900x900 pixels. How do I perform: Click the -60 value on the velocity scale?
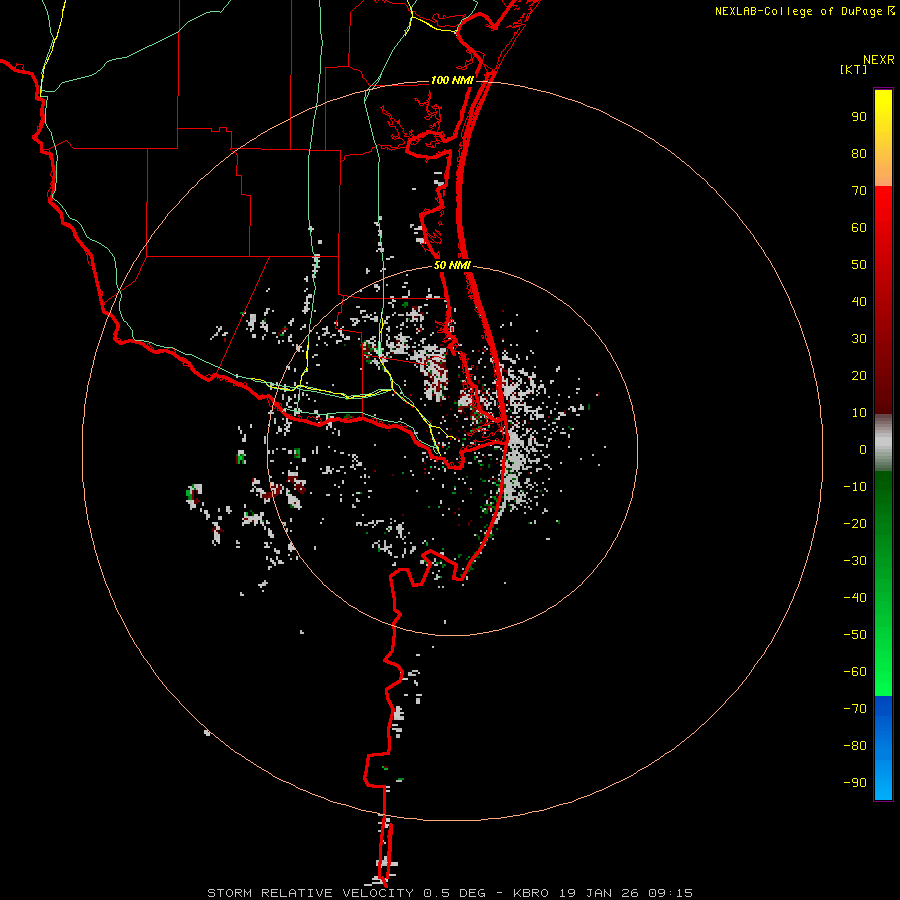[855, 672]
